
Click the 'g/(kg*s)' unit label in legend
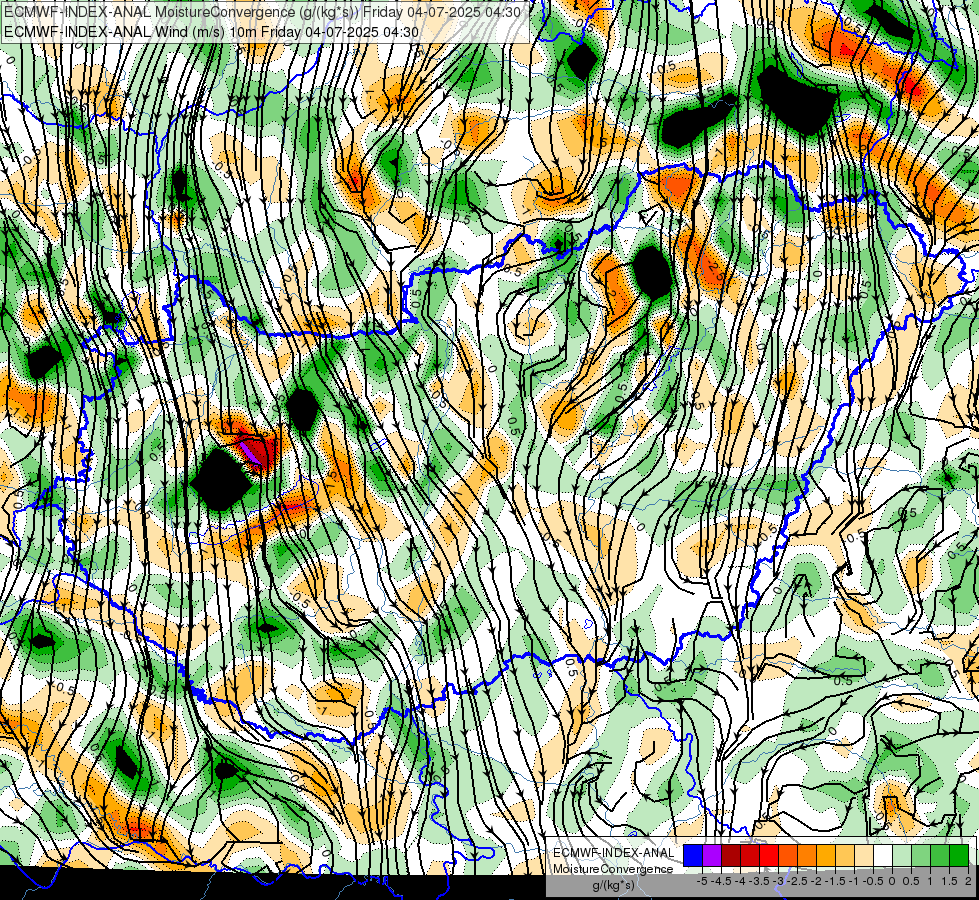(x=614, y=886)
